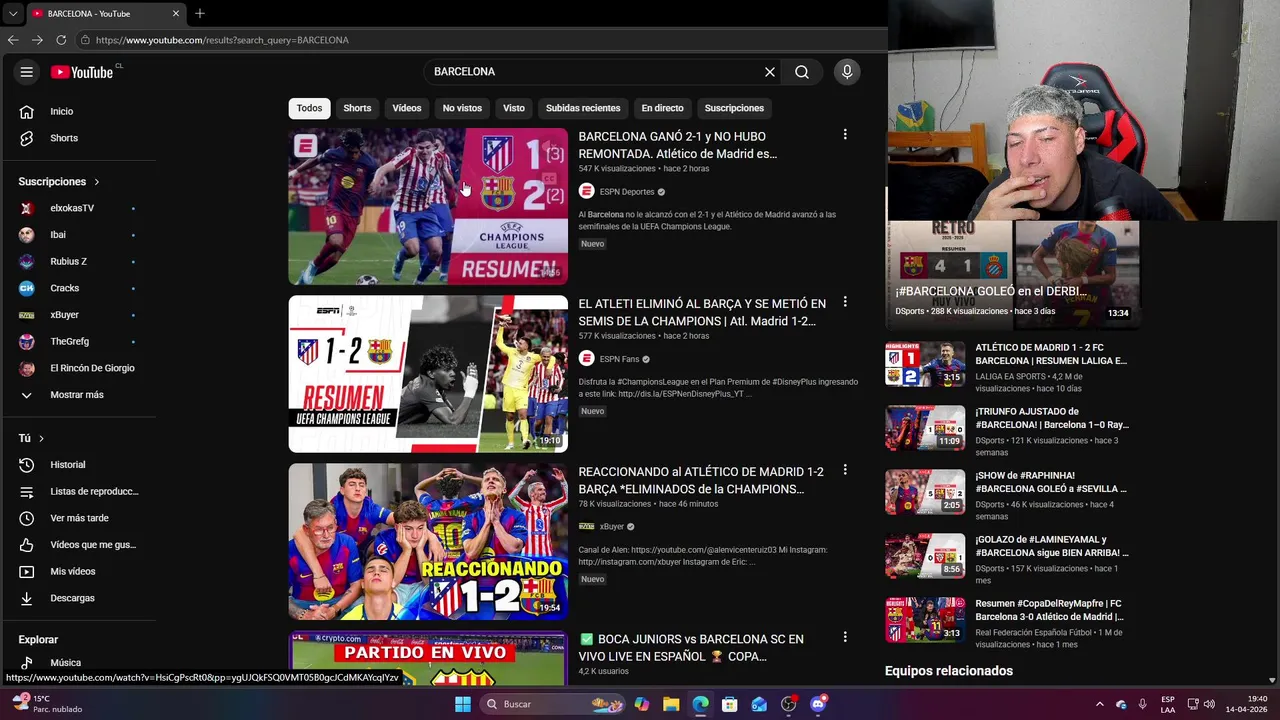Open ¡TRIUNFO AJUSTADO de #BARCELONA! video
The width and height of the screenshot is (1280, 720).
click(x=1051, y=418)
